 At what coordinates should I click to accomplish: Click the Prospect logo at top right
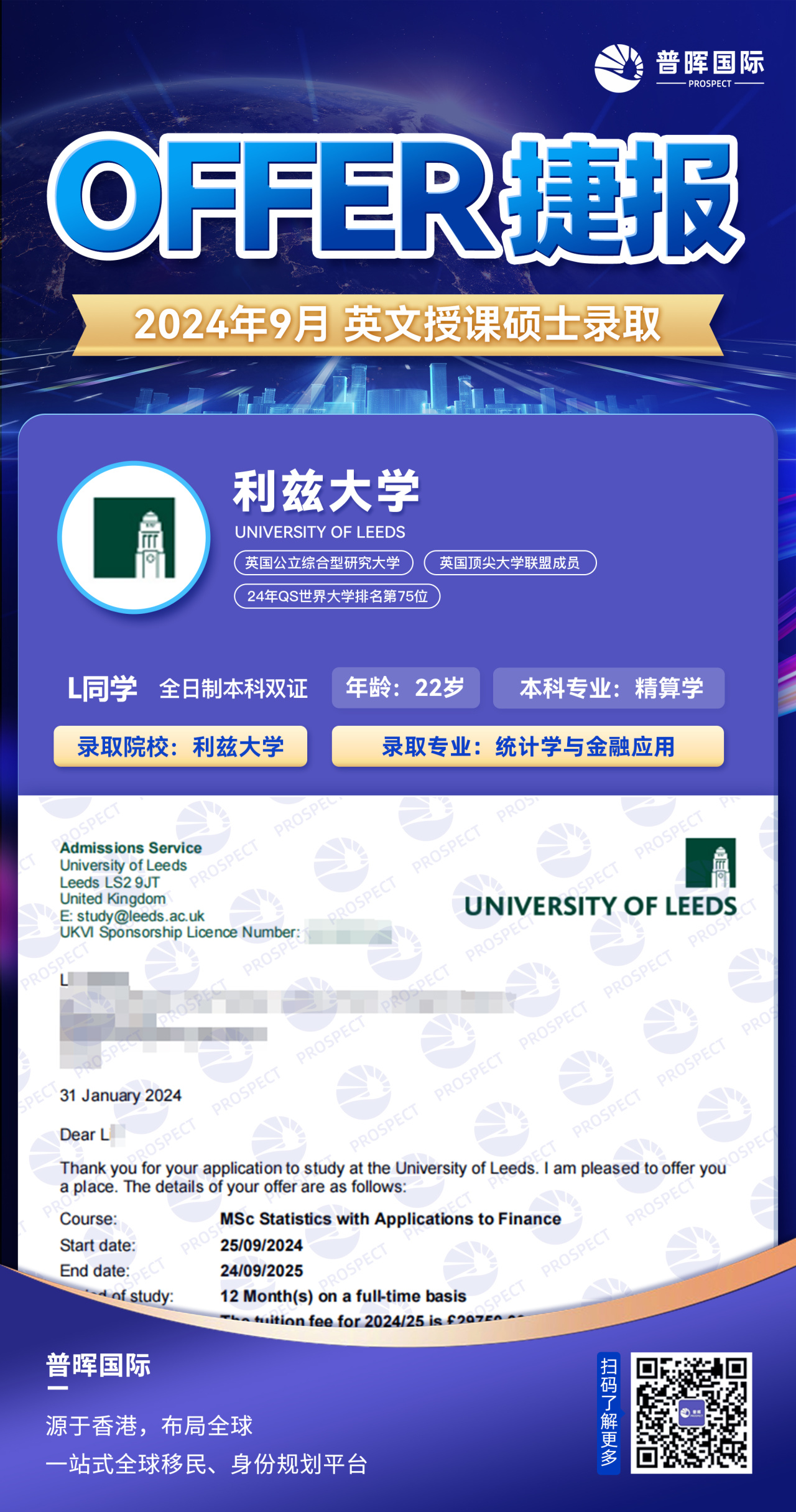[679, 68]
